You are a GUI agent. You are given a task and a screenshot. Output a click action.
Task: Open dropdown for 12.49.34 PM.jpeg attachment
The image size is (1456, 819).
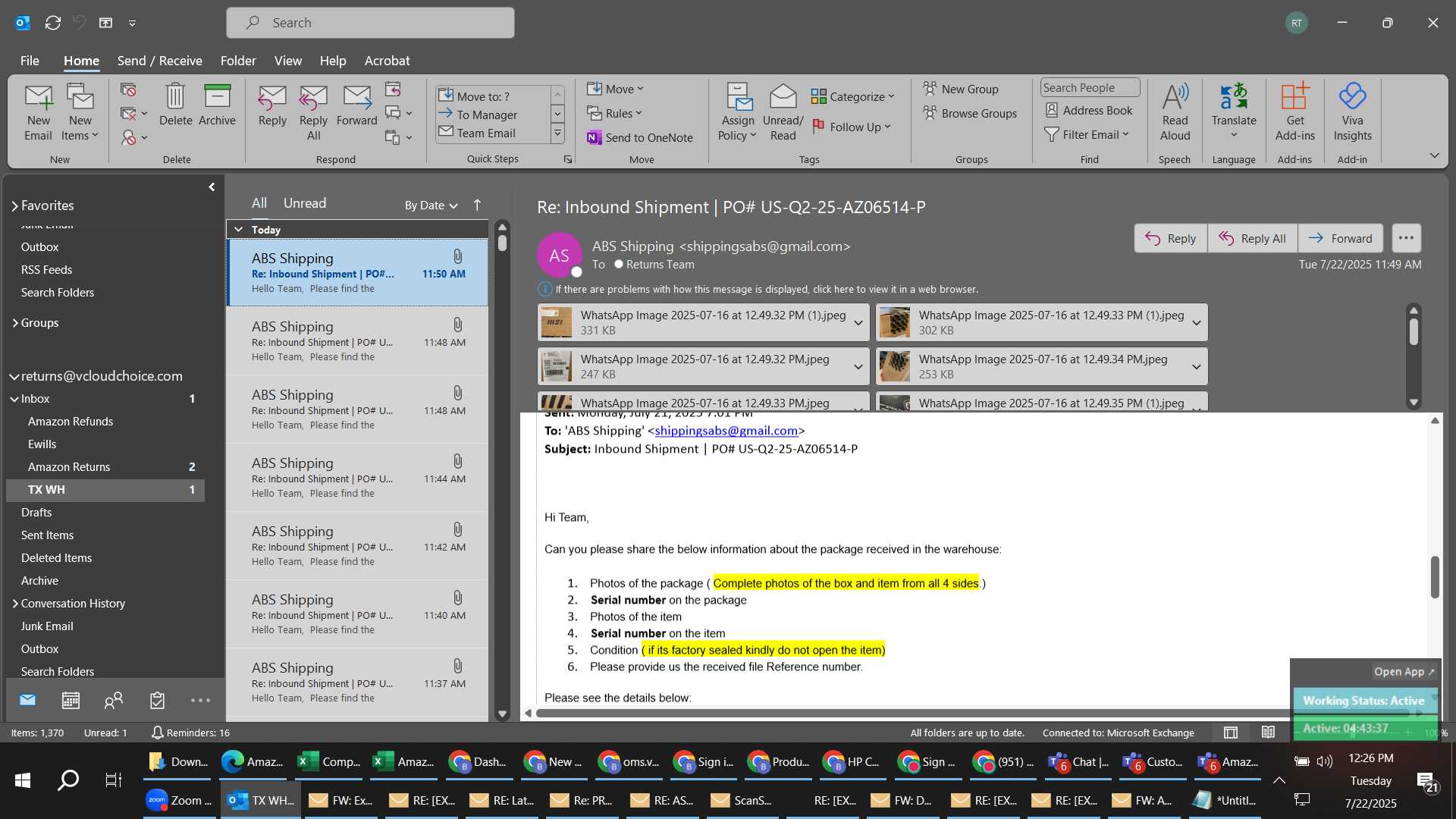point(1196,367)
